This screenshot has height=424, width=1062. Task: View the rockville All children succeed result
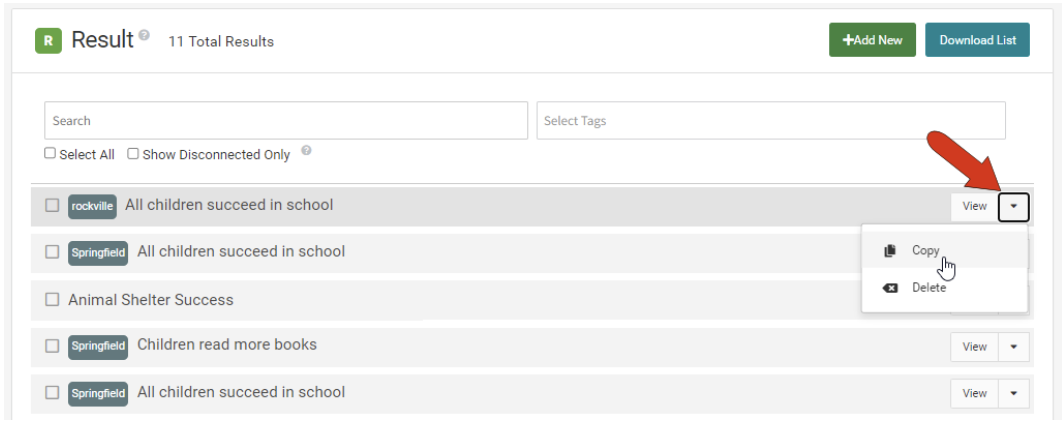974,206
